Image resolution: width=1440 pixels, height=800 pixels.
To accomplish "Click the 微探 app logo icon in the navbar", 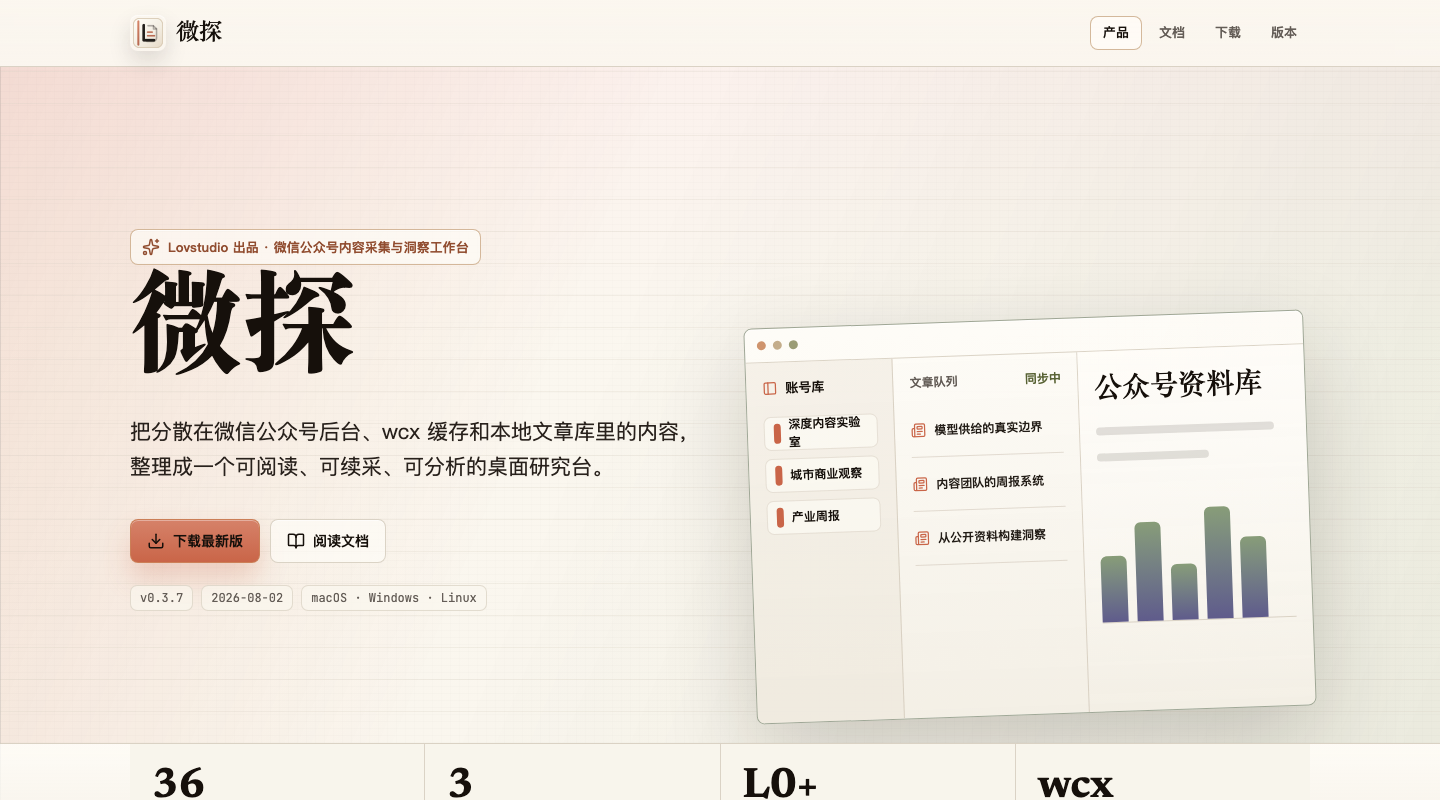I will click(148, 33).
